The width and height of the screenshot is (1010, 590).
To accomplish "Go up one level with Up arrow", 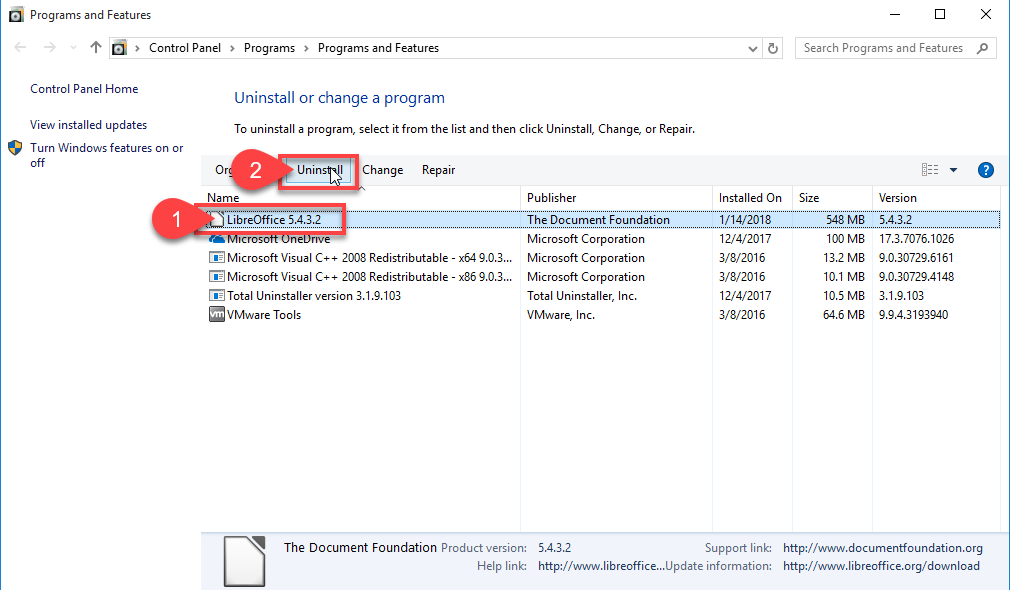I will [96, 47].
